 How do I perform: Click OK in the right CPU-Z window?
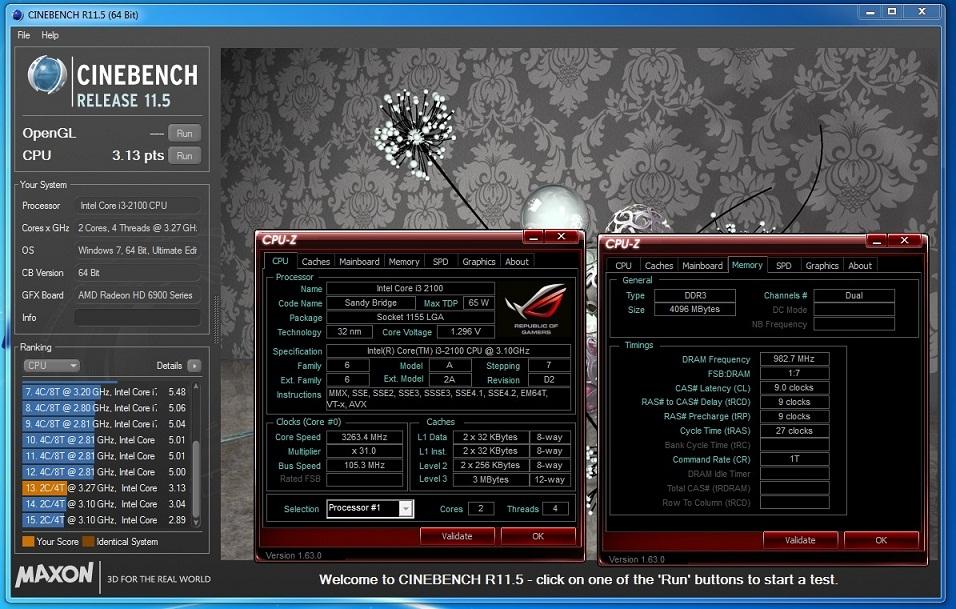click(881, 540)
